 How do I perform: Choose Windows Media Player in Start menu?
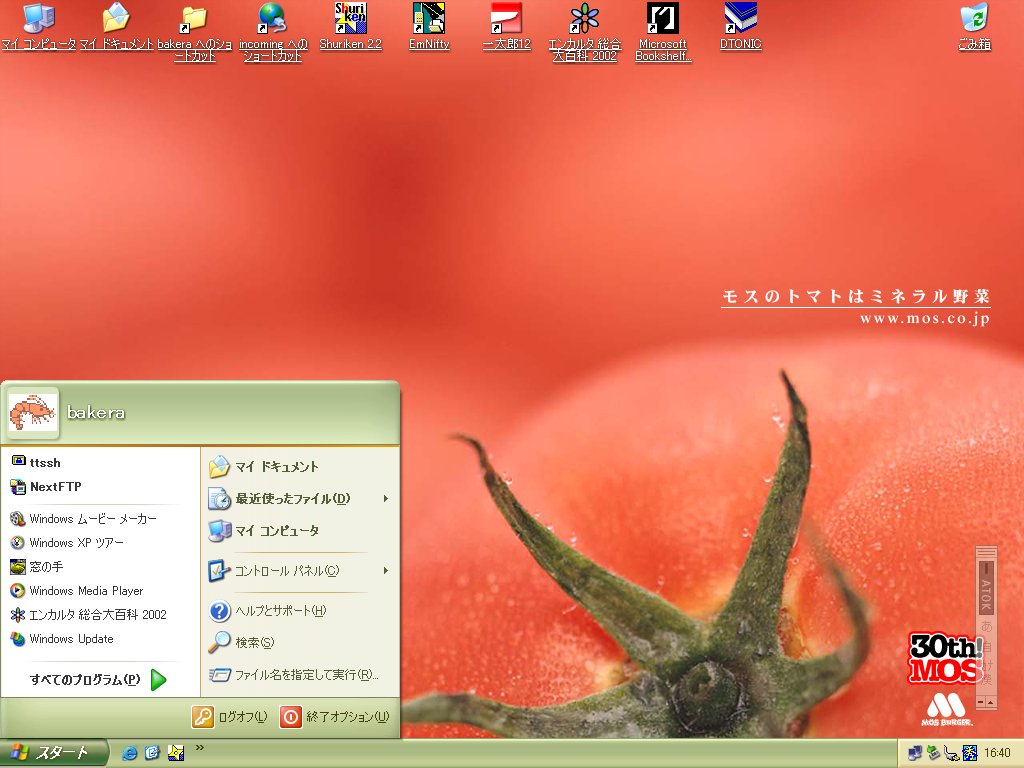point(85,591)
